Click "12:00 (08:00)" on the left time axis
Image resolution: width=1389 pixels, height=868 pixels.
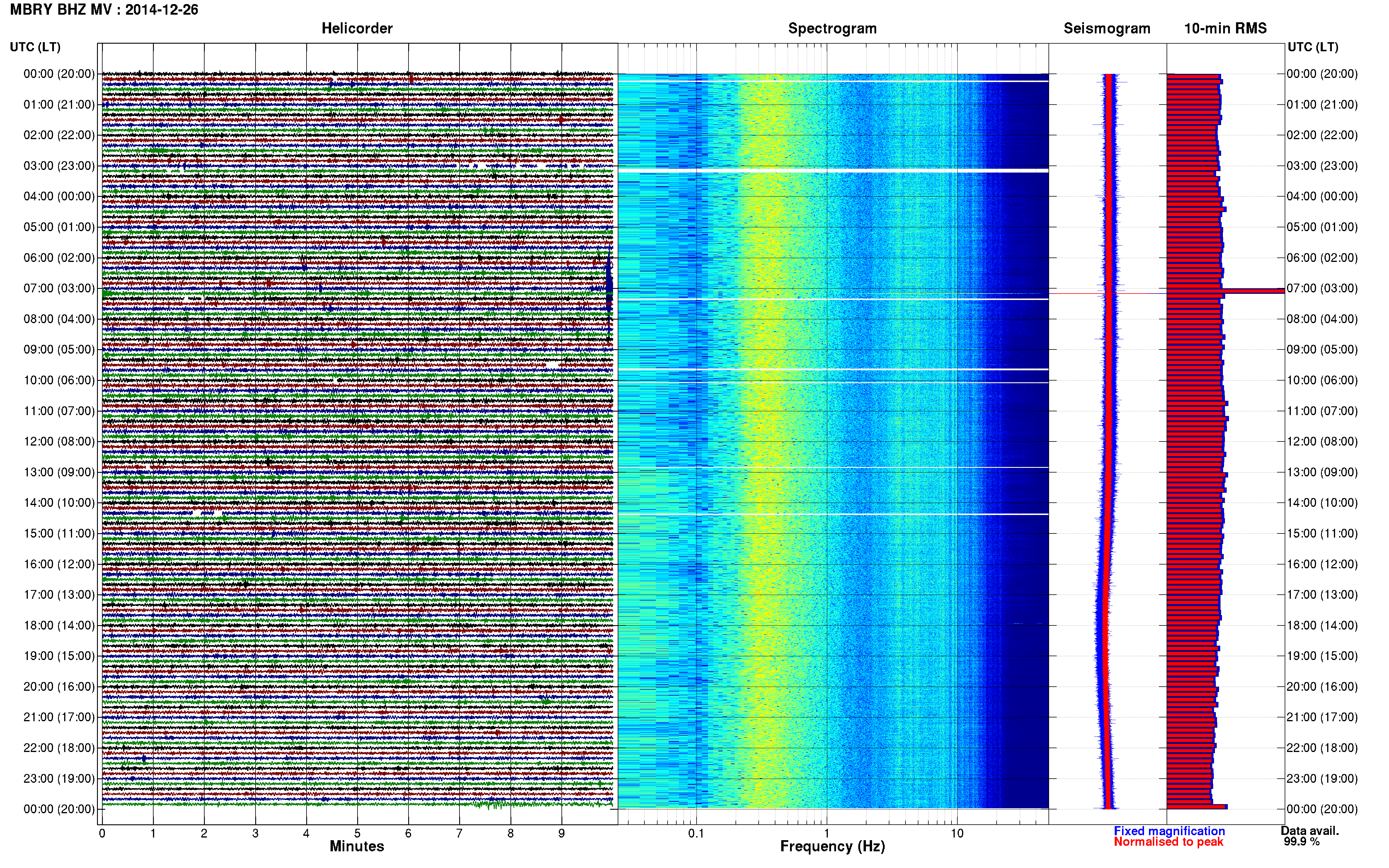[x=59, y=441]
